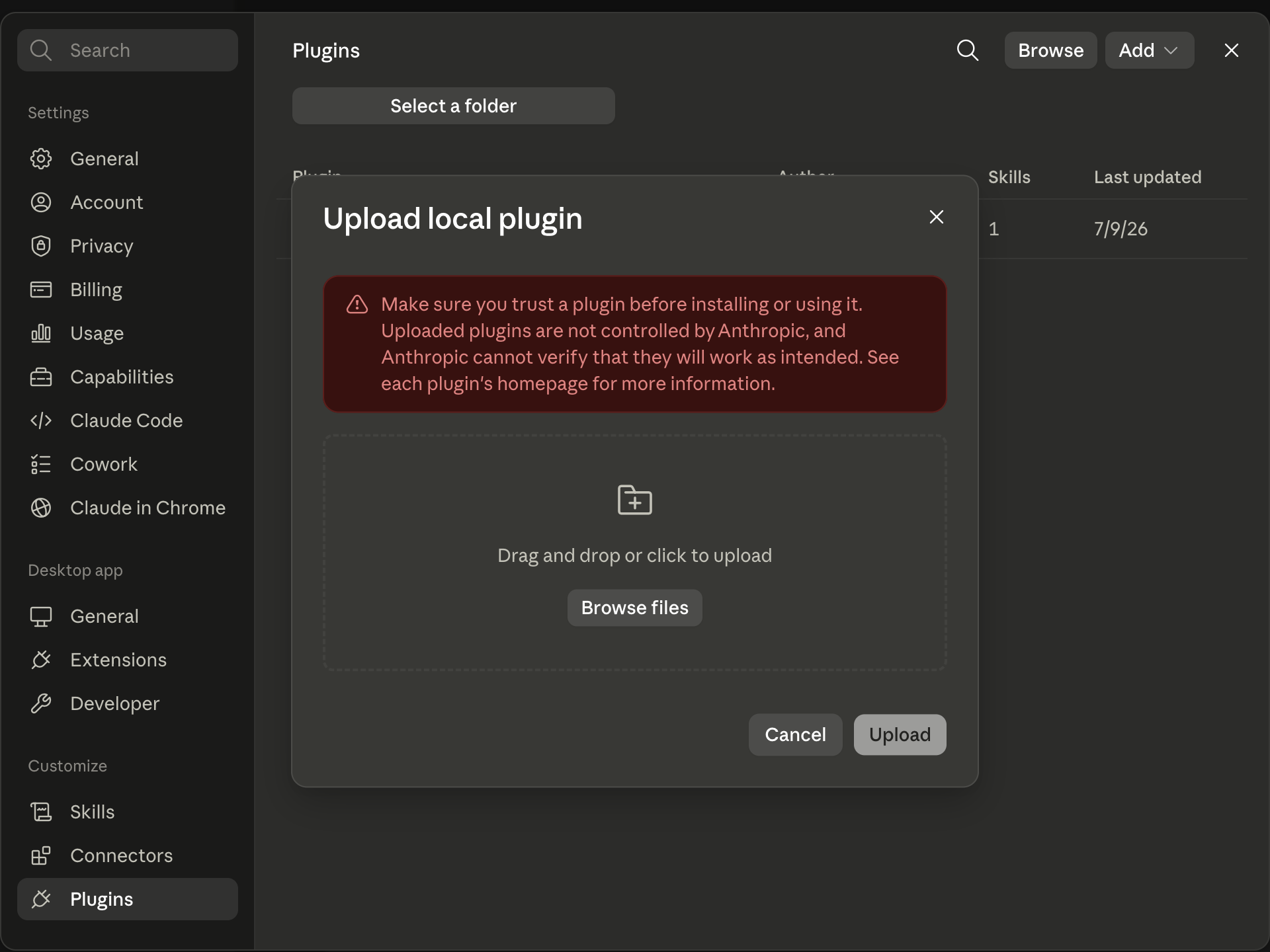Screen dimensions: 1270x952
Task: Click the 7/9/26 date cell
Action: pyautogui.click(x=1121, y=229)
